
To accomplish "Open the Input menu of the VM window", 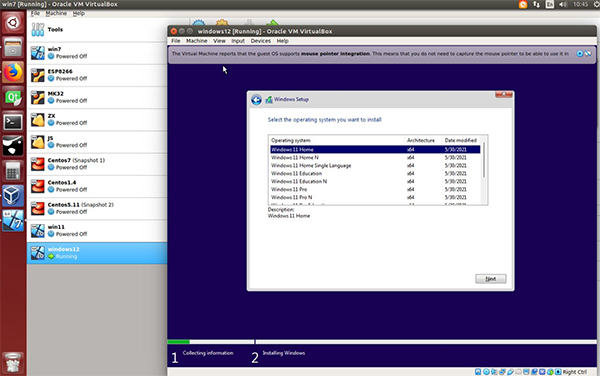I will click(238, 41).
